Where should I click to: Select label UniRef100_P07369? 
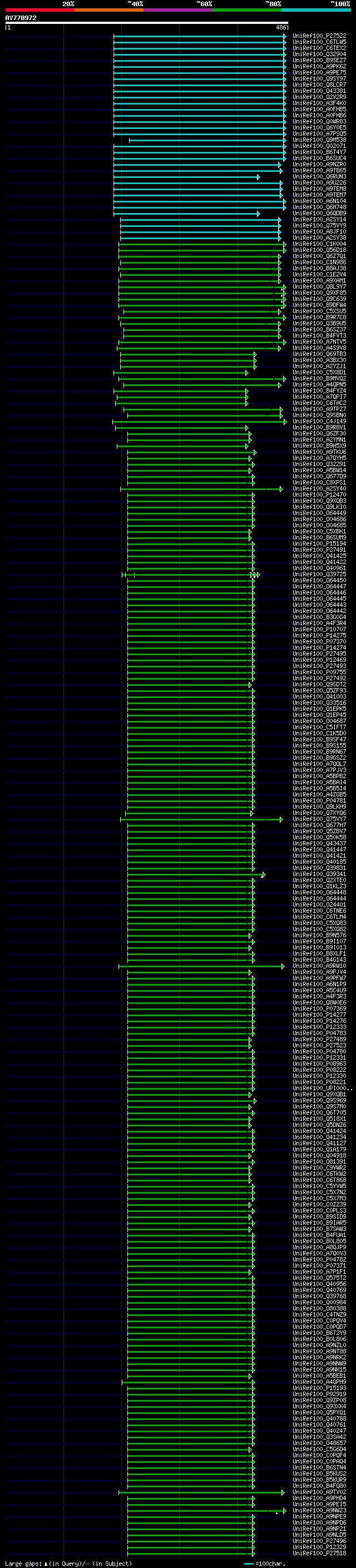pyautogui.click(x=319, y=1008)
